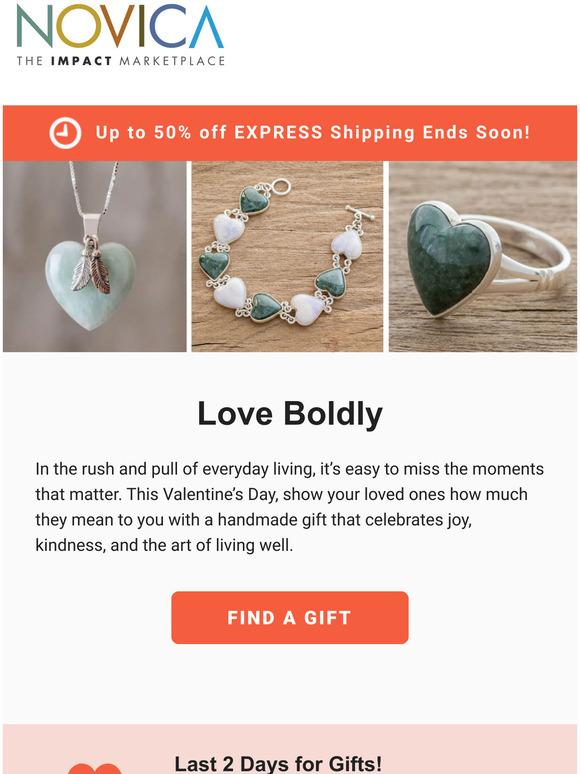Click the Love Boldly heading
This screenshot has height=774, width=580.
[x=290, y=414]
